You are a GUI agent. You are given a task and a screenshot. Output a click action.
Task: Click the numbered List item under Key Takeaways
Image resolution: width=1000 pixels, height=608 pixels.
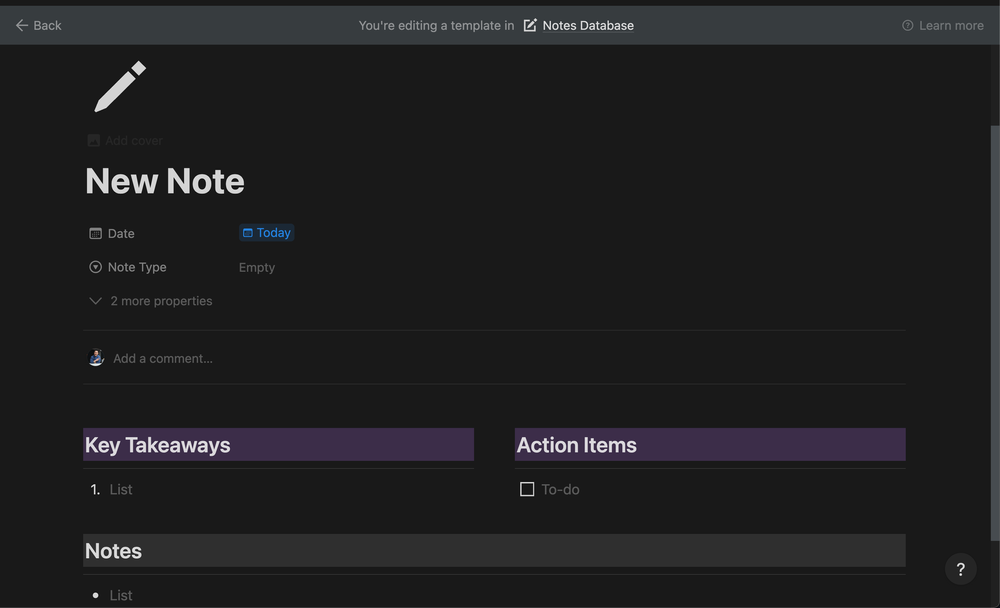tap(120, 489)
